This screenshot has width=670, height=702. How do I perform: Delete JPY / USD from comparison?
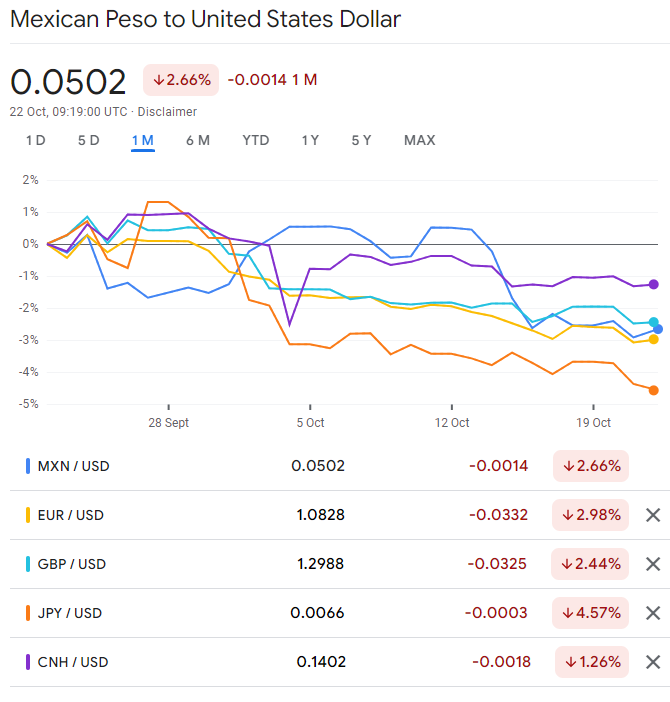coord(653,613)
